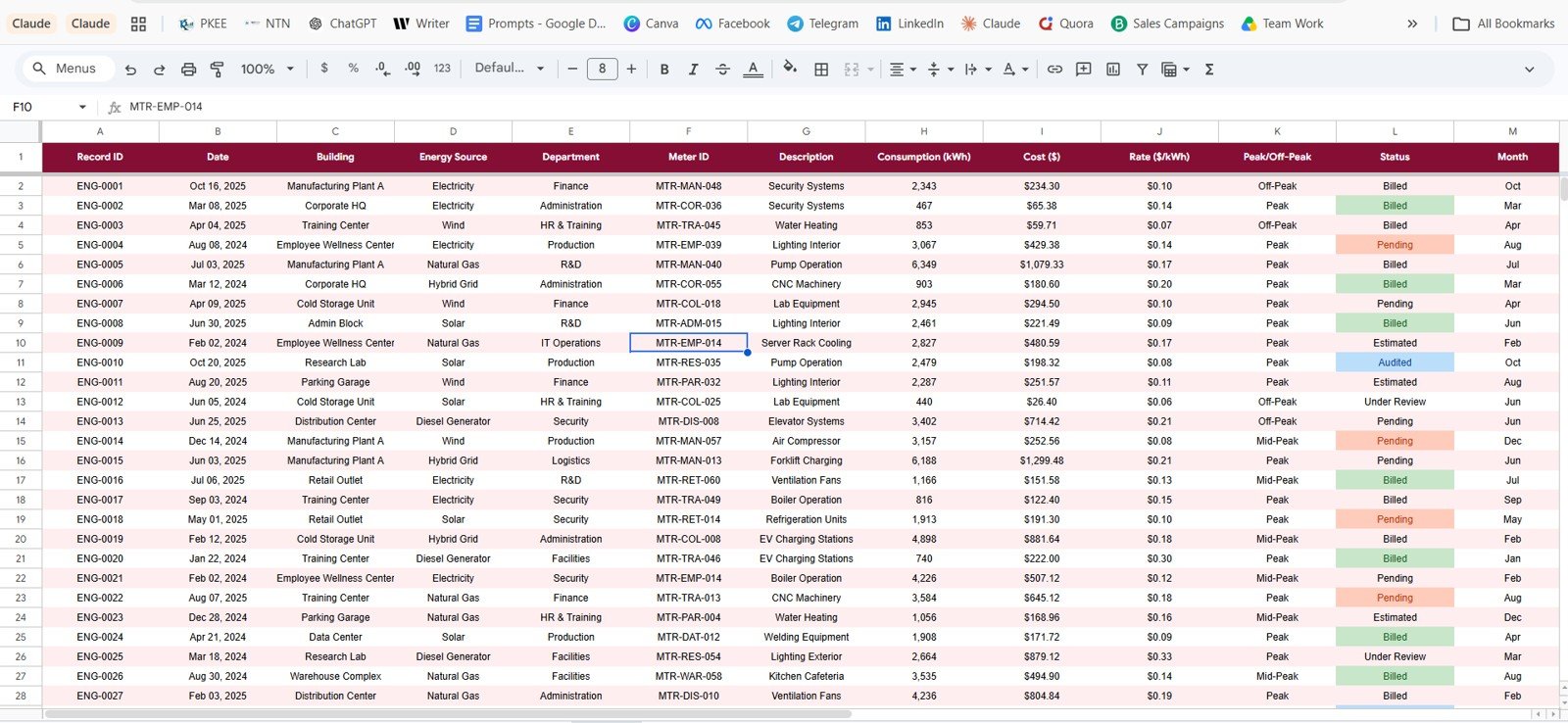
Task: Open the font family dropdown
Action: click(509, 69)
